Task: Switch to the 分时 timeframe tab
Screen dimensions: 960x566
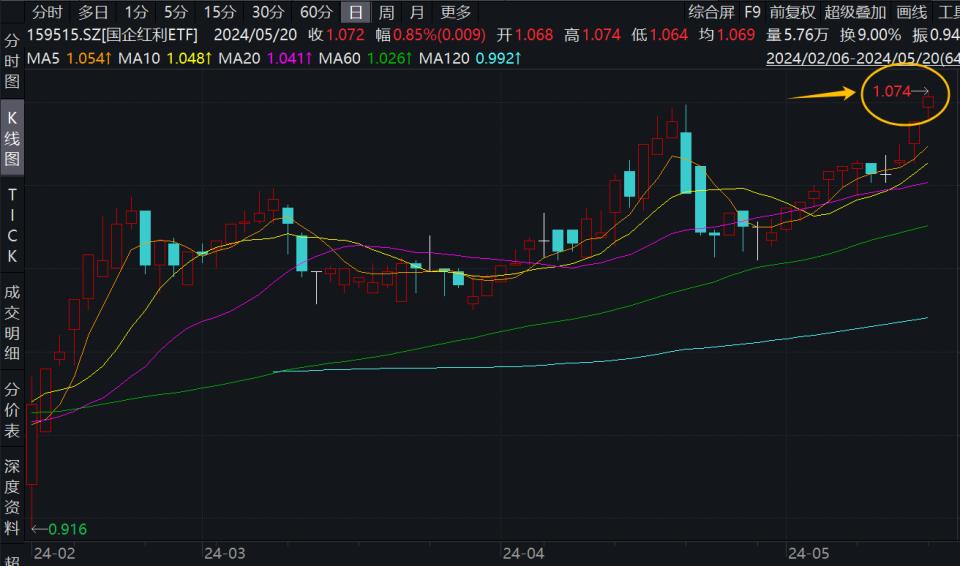Action: point(48,12)
